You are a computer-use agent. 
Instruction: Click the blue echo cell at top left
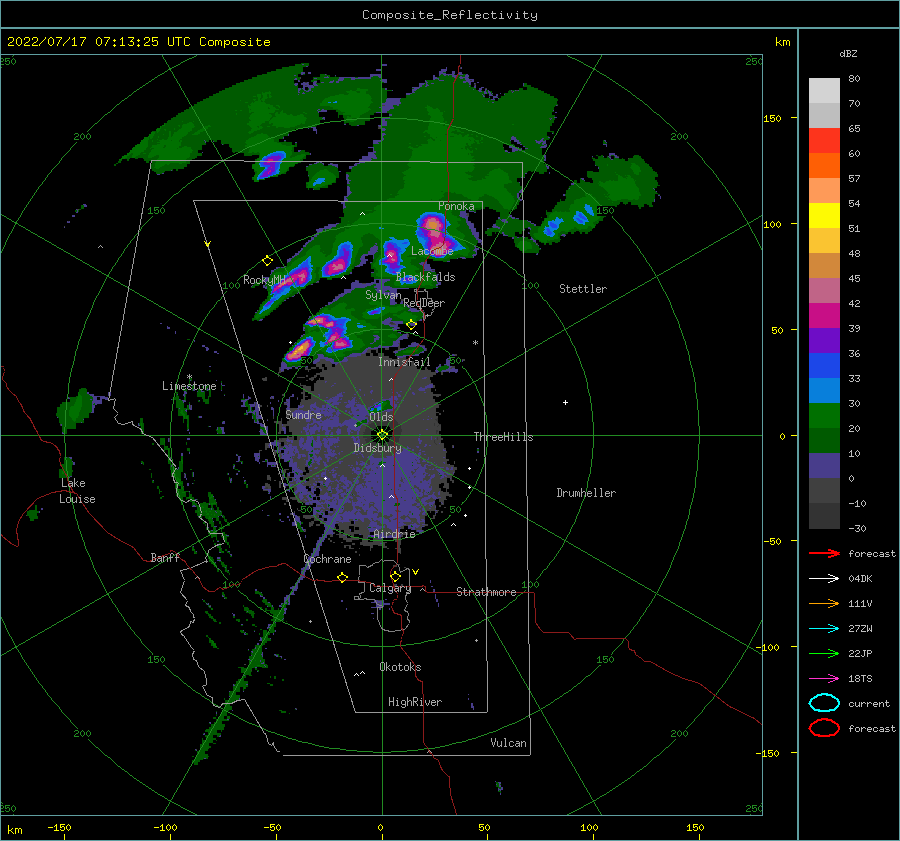(271, 164)
